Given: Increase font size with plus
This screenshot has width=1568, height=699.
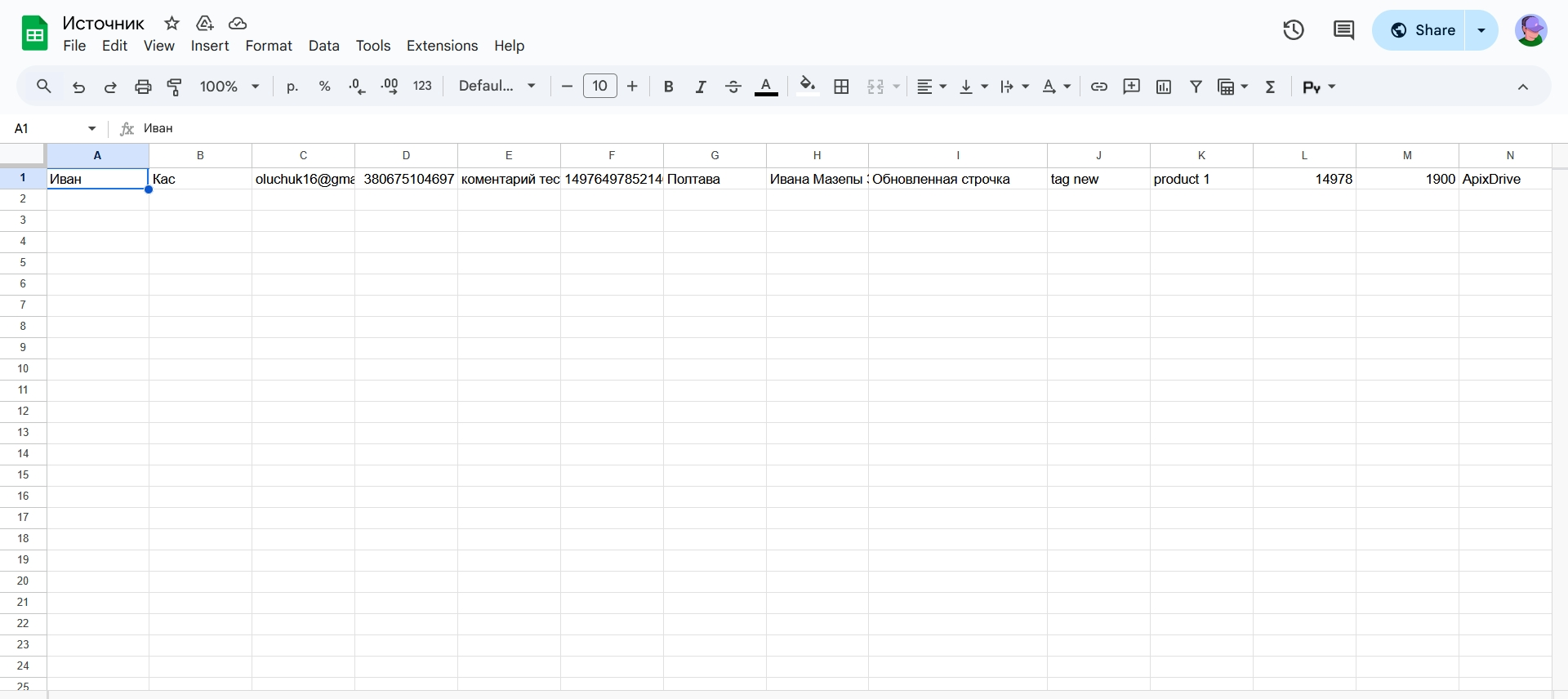Looking at the screenshot, I should pos(632,87).
